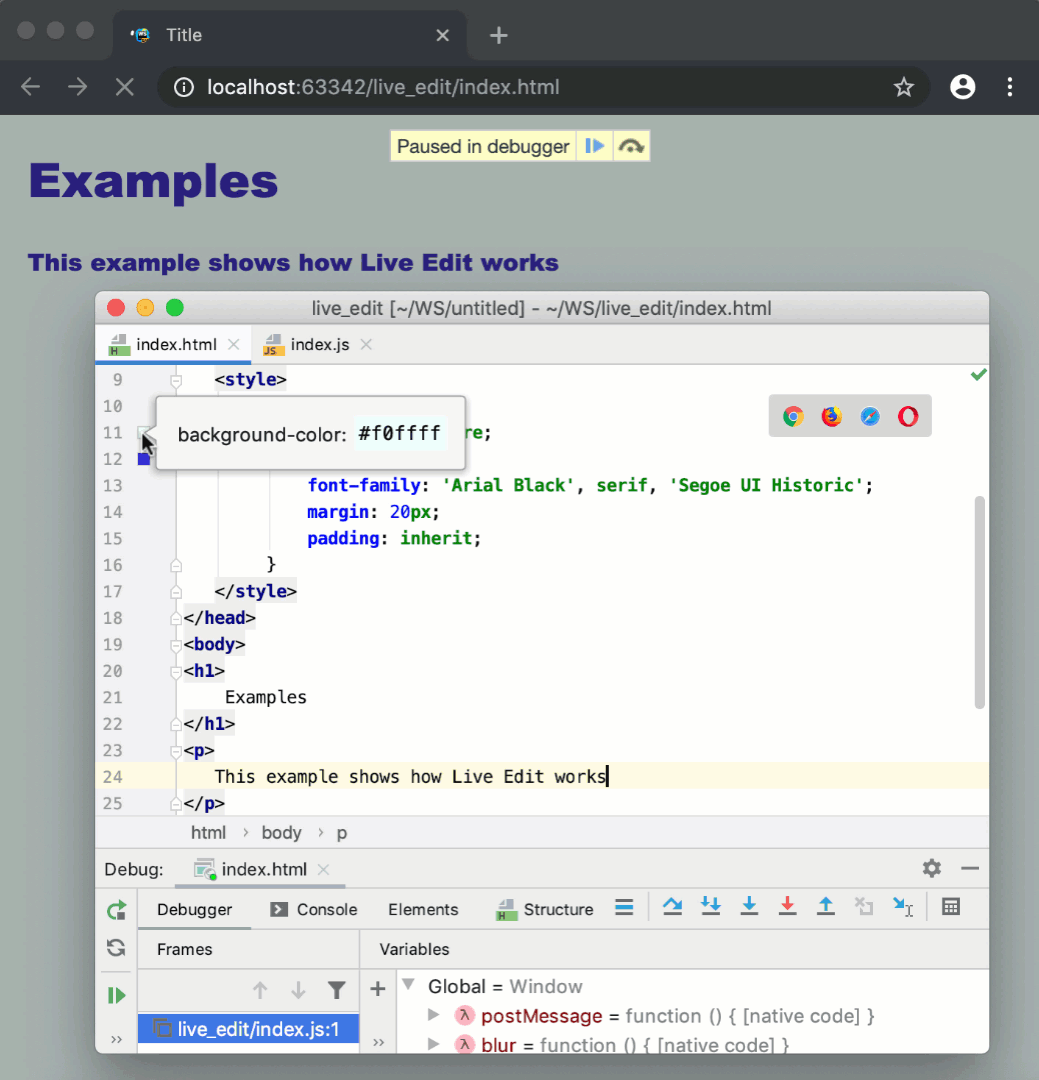Select body in the breadcrumbs bar
Image resolution: width=1039 pixels, height=1080 pixels.
(281, 832)
